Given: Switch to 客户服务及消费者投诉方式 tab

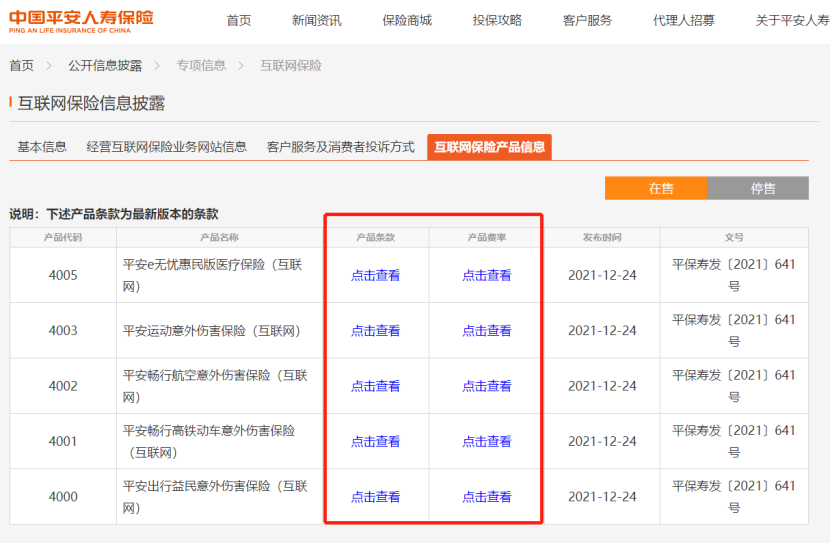Looking at the screenshot, I should point(340,147).
